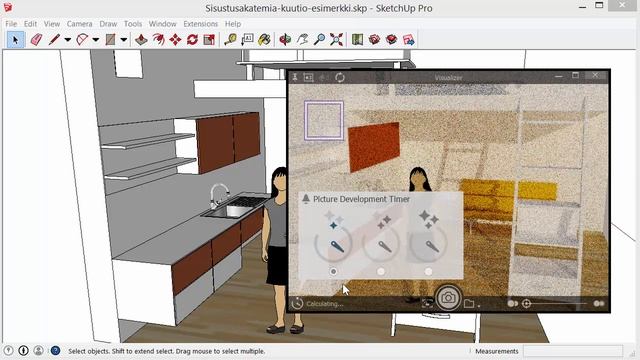Pick the Eraser tool
640x360 pixels.
(36, 40)
